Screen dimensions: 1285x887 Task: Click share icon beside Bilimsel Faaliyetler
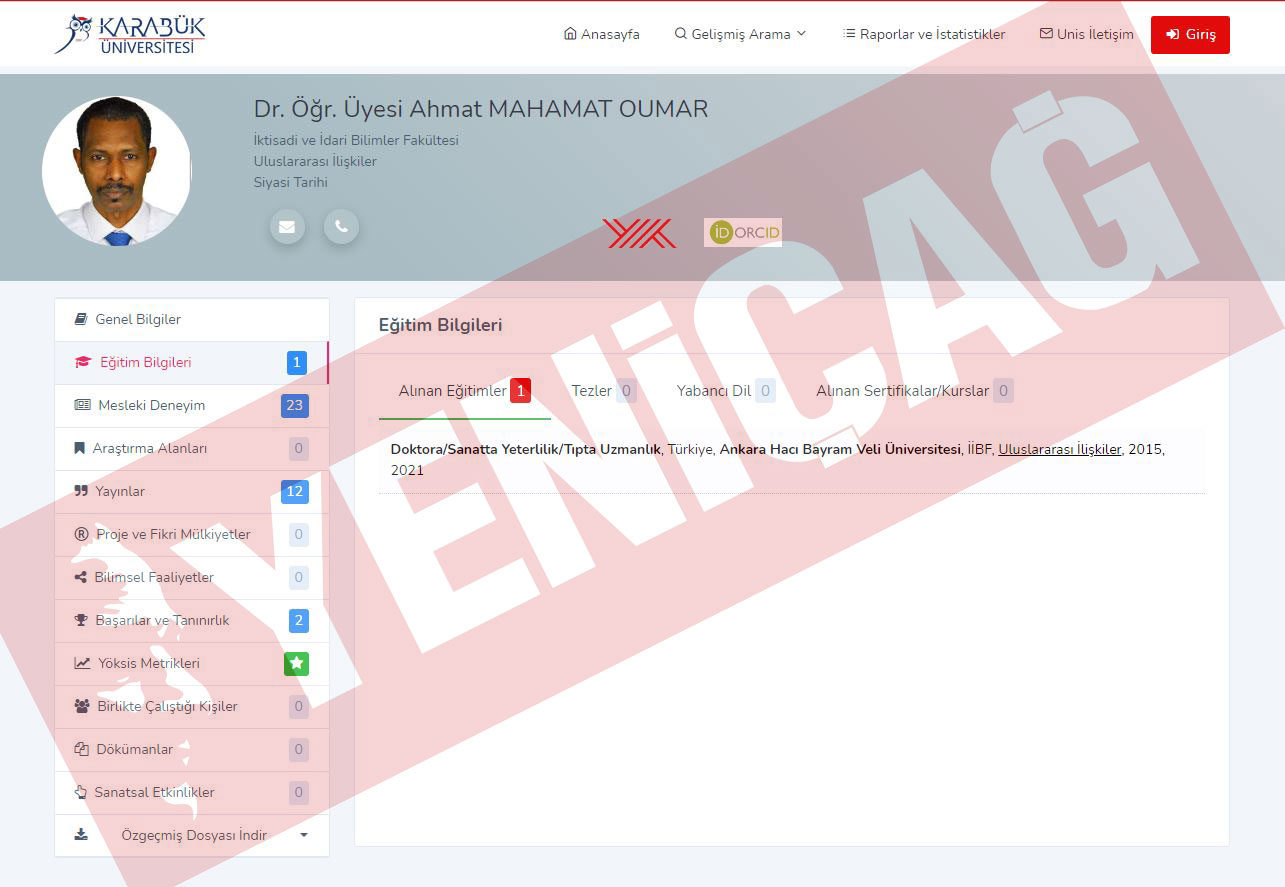[x=81, y=578]
